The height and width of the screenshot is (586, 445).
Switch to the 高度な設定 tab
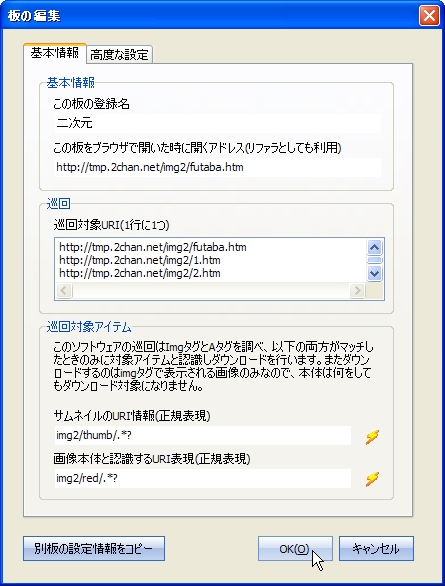coord(120,55)
